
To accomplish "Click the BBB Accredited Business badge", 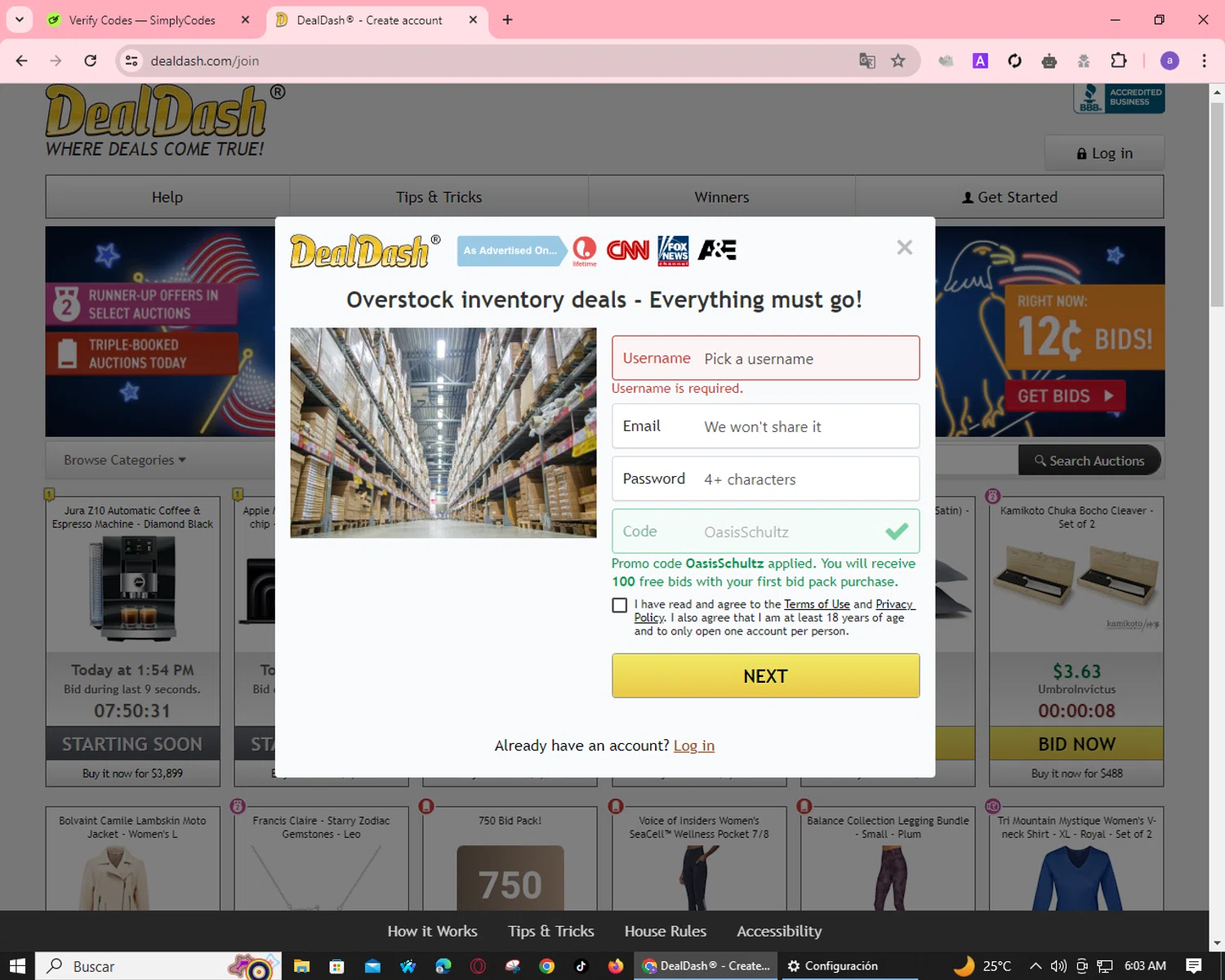I will point(1119,98).
